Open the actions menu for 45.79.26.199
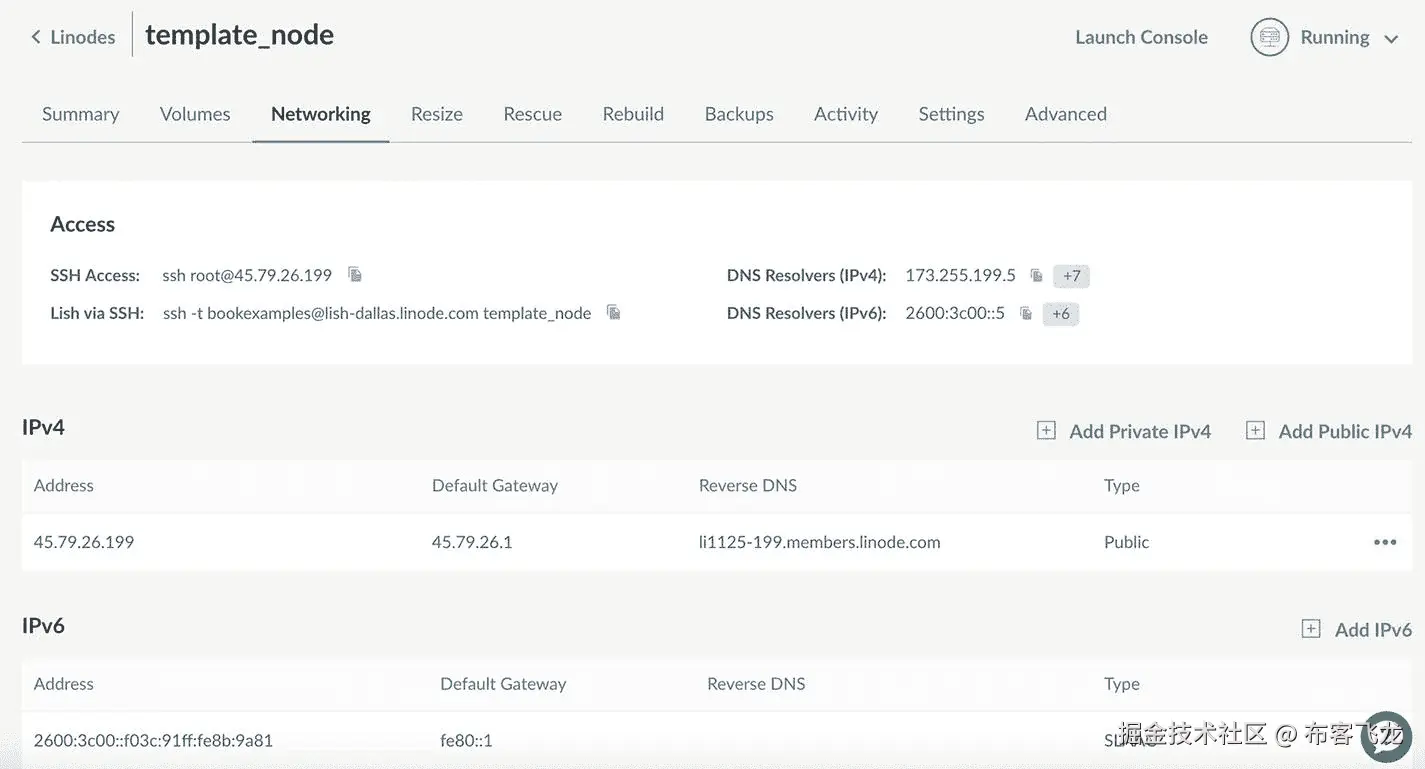Screen dimensions: 1425x769 click(1385, 542)
